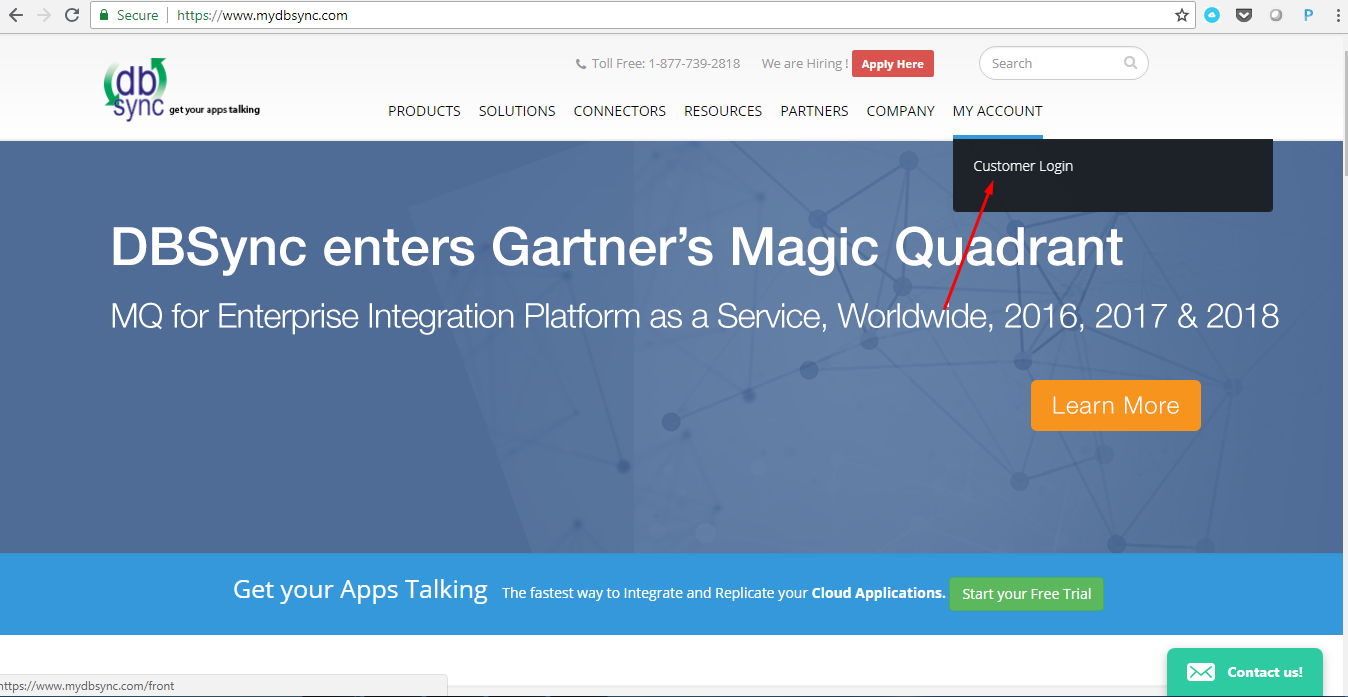Open the Pocket extension icon

pyautogui.click(x=1244, y=15)
